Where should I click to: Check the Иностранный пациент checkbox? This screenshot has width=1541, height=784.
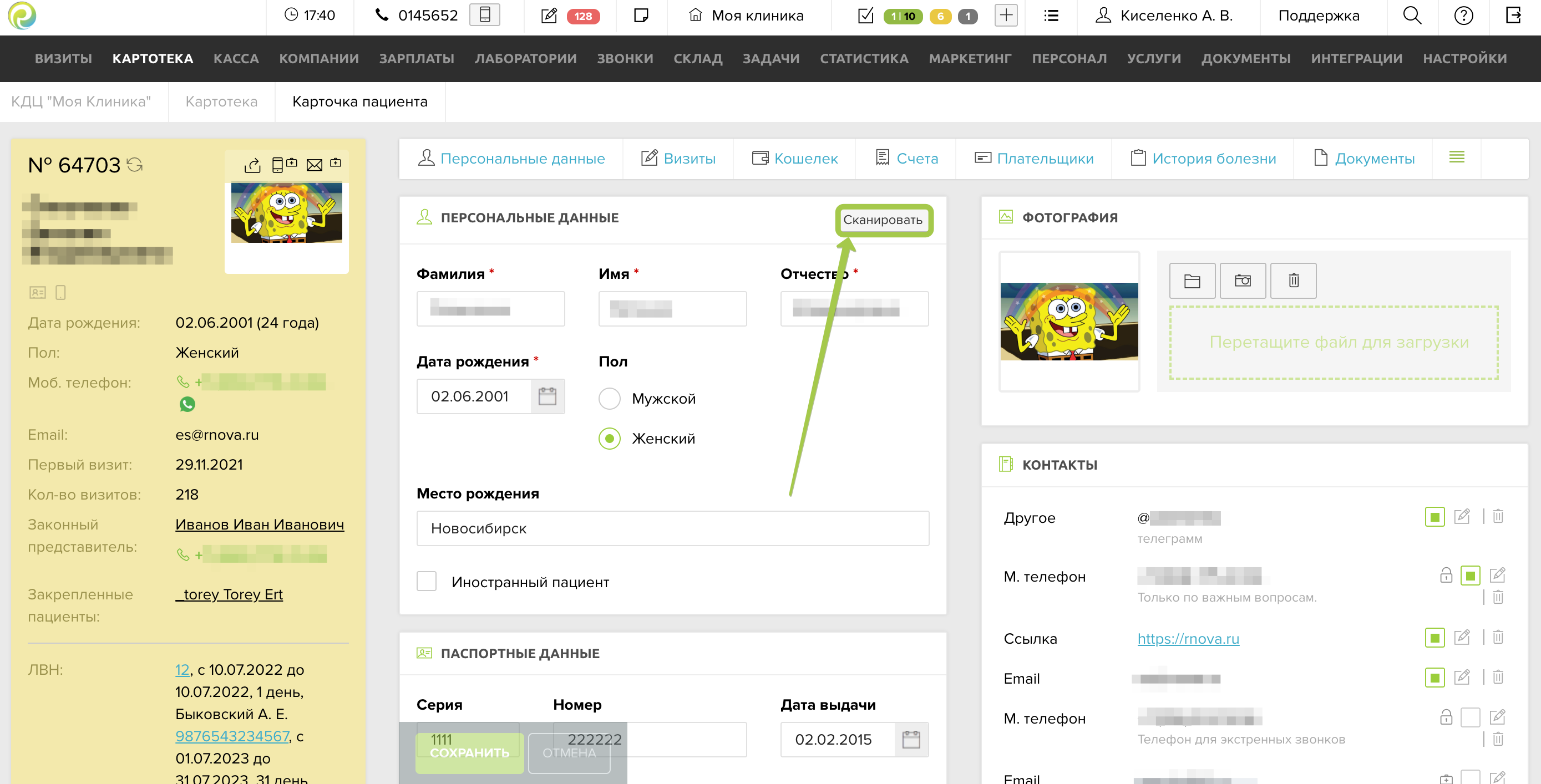427,581
